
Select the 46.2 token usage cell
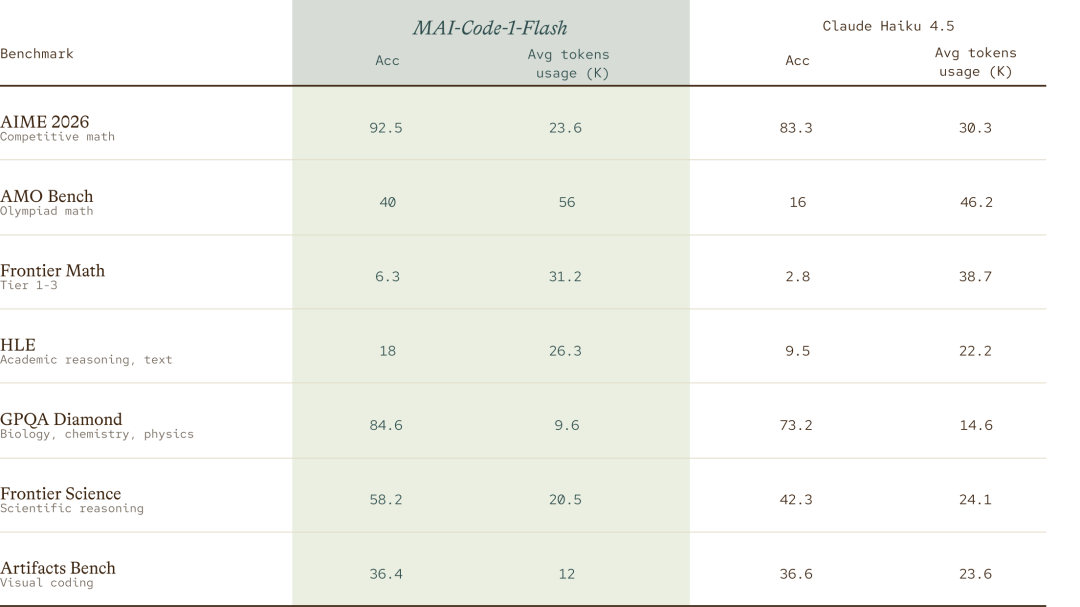pos(976,203)
